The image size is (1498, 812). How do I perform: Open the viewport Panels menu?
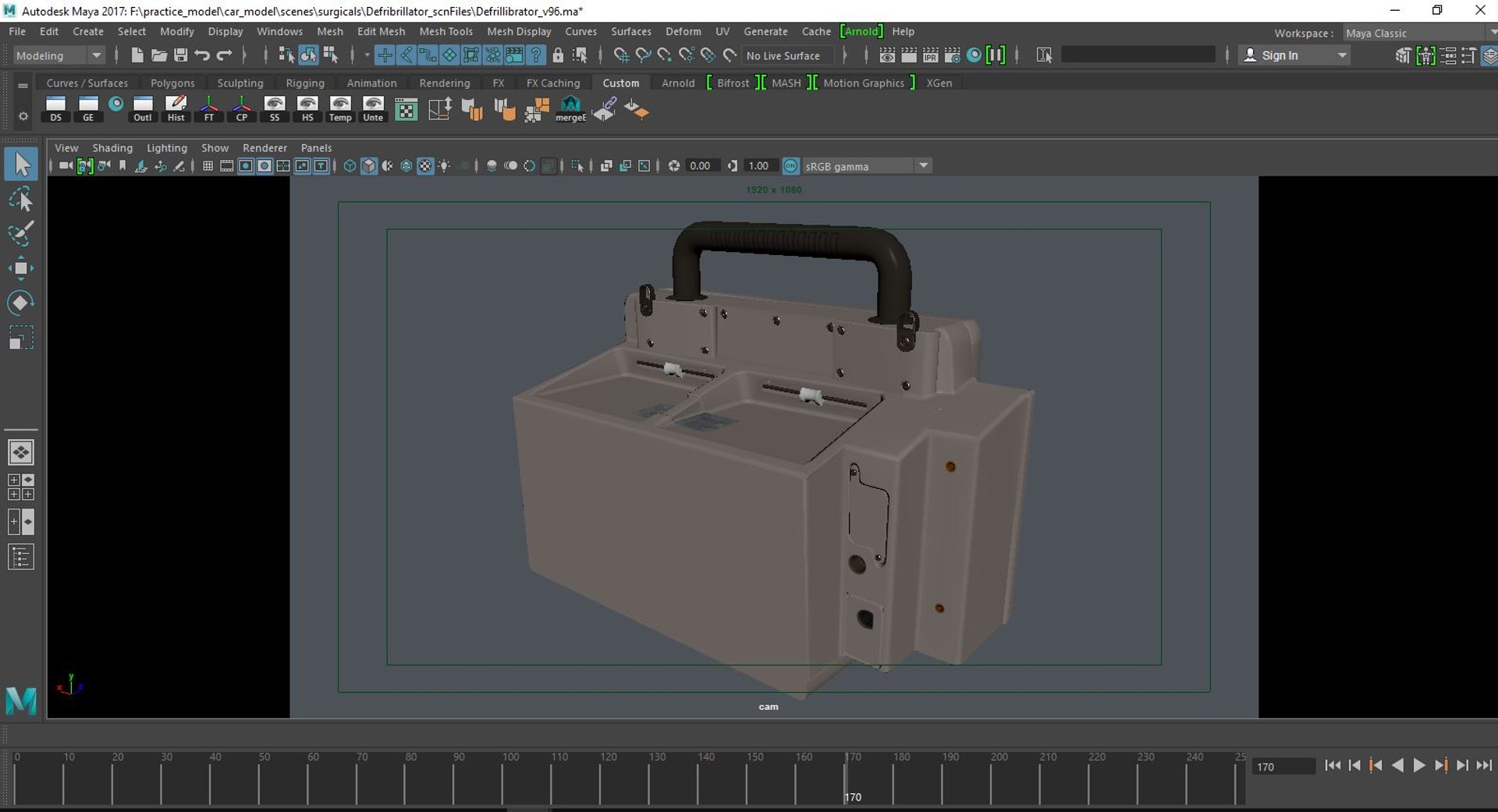[x=316, y=147]
